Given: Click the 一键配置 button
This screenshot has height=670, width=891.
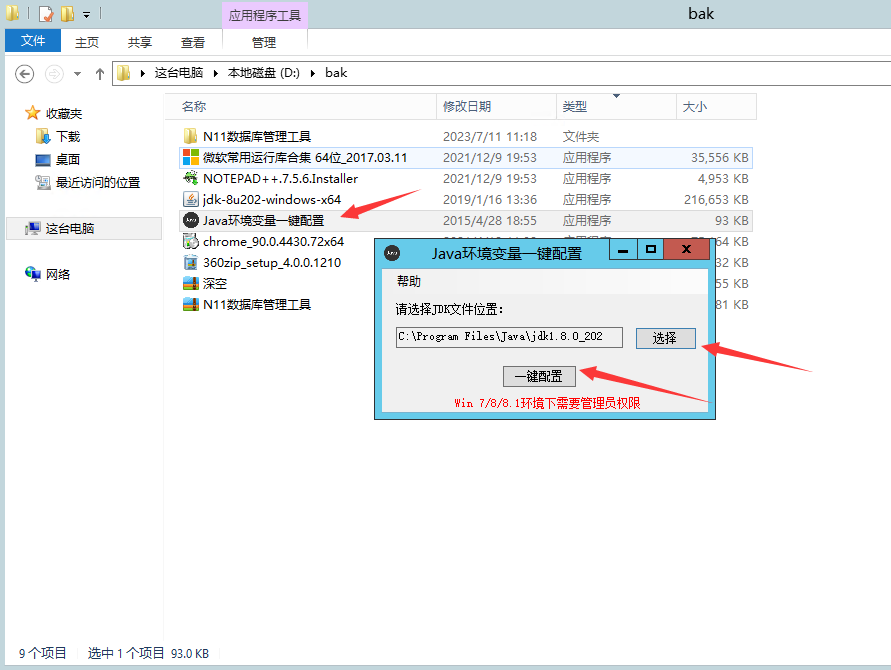Looking at the screenshot, I should pyautogui.click(x=538, y=375).
